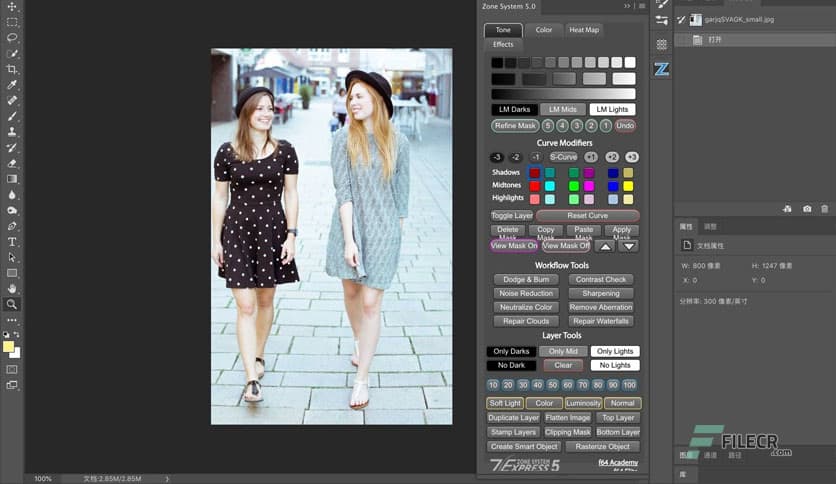Select the Eraser tool
The height and width of the screenshot is (484, 836).
(x=12, y=163)
